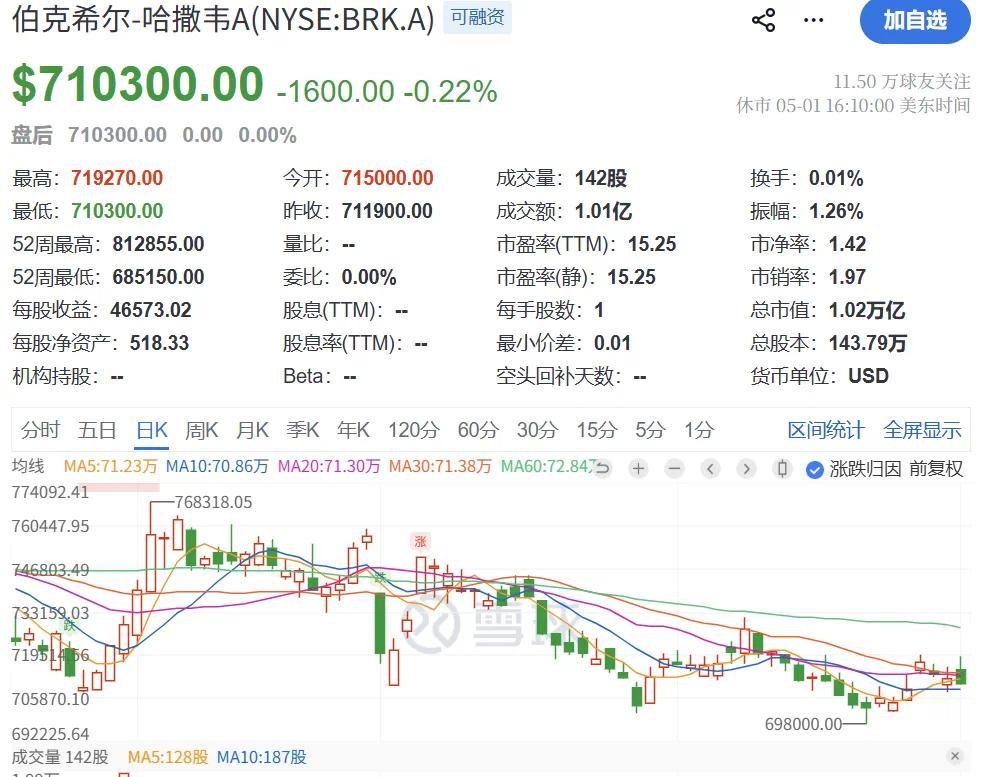Click the 成交额 value 1.01亿

(x=603, y=211)
